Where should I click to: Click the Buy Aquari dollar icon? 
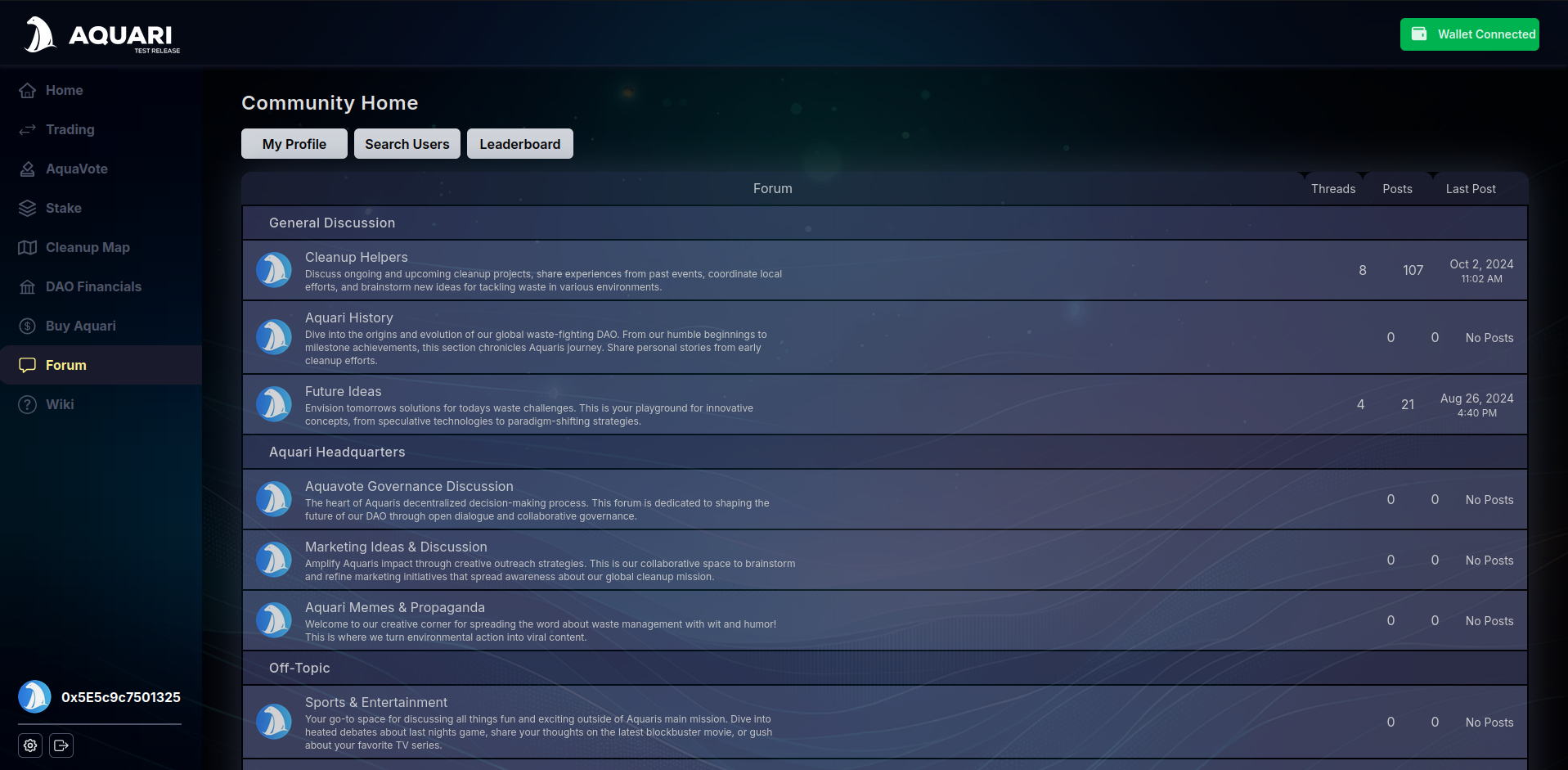click(x=28, y=326)
